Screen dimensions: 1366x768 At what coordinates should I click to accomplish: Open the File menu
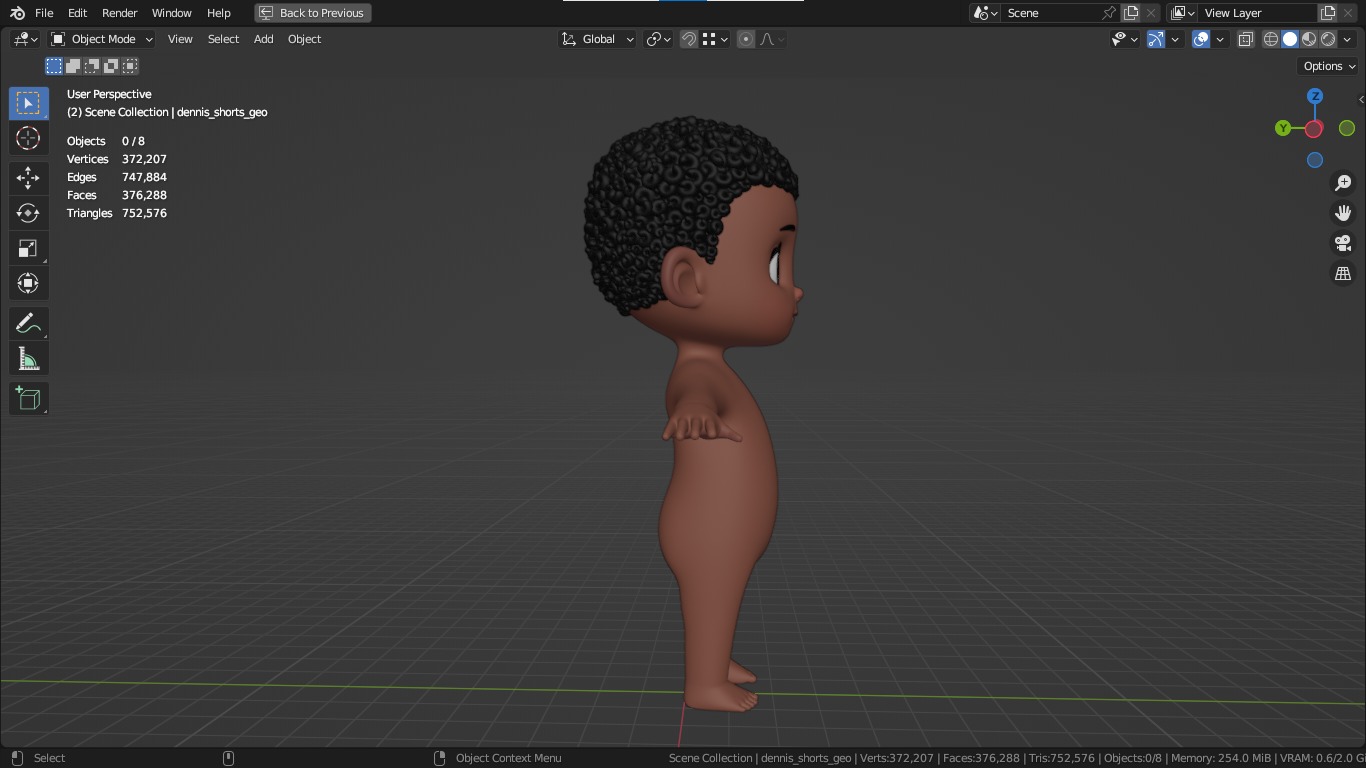click(x=44, y=13)
